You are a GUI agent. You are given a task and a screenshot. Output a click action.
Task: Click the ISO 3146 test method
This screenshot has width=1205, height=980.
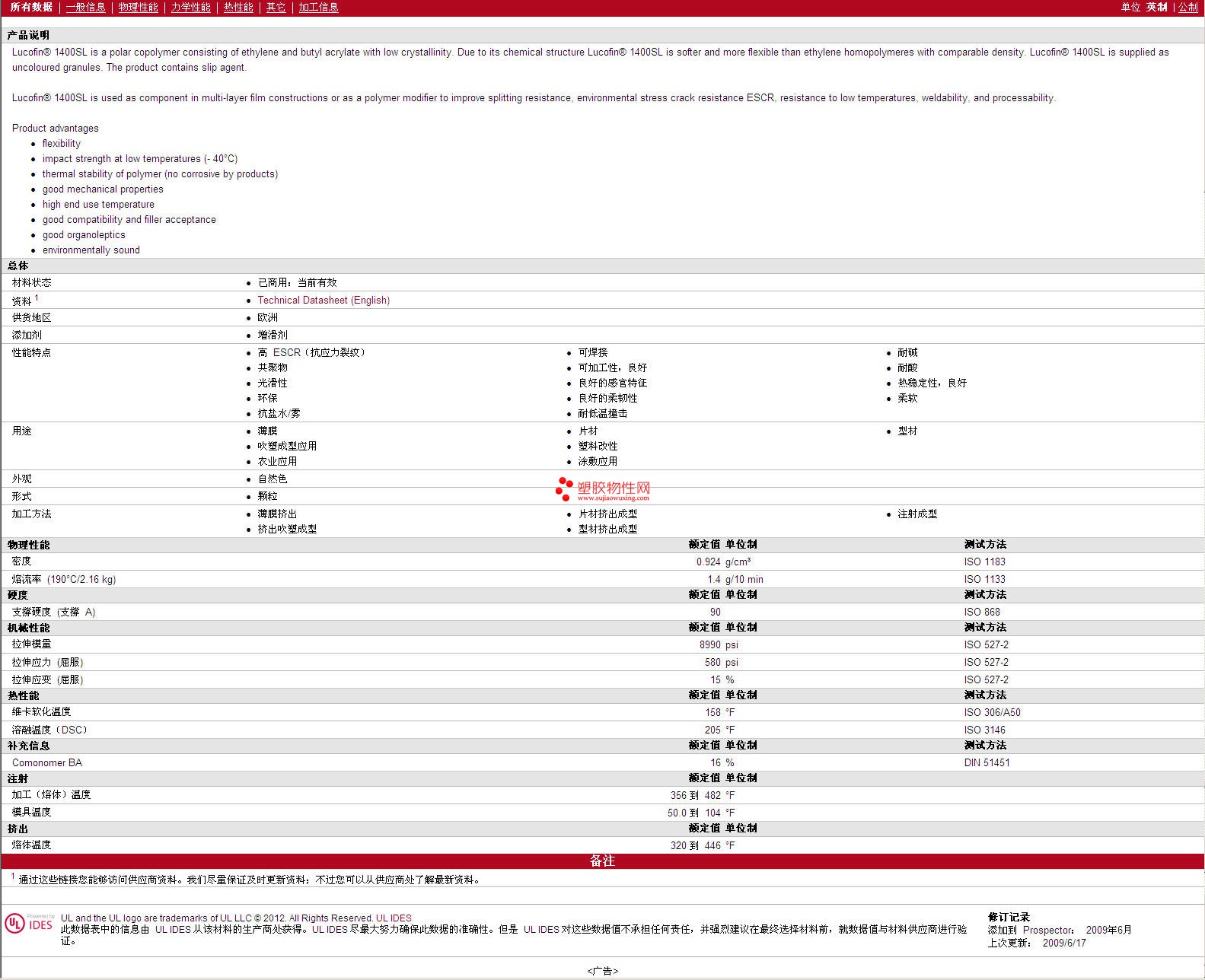coord(984,730)
